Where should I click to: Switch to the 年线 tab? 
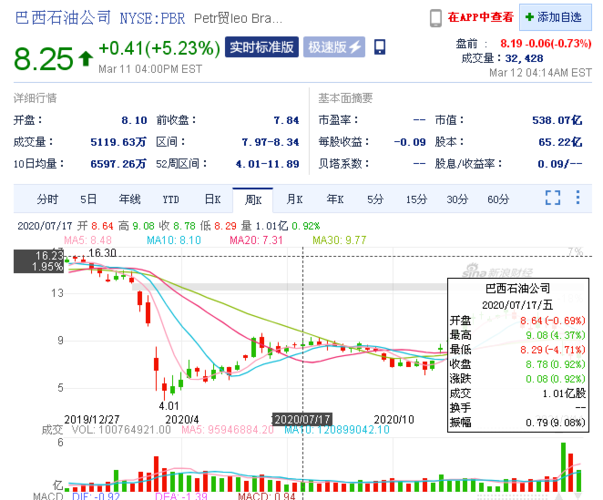pyautogui.click(x=130, y=199)
